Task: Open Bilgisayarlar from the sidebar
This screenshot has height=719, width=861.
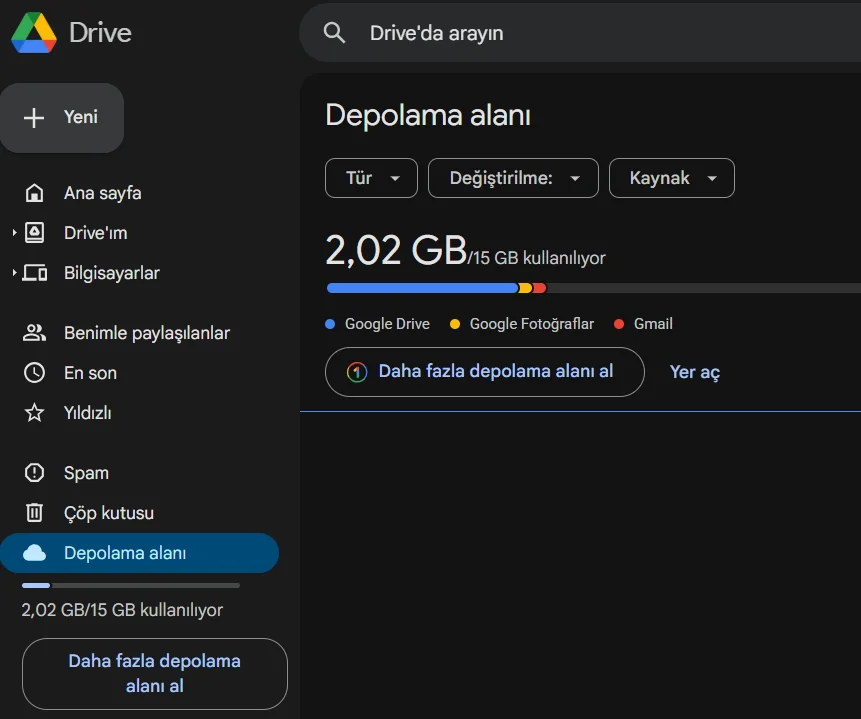Action: [x=111, y=273]
